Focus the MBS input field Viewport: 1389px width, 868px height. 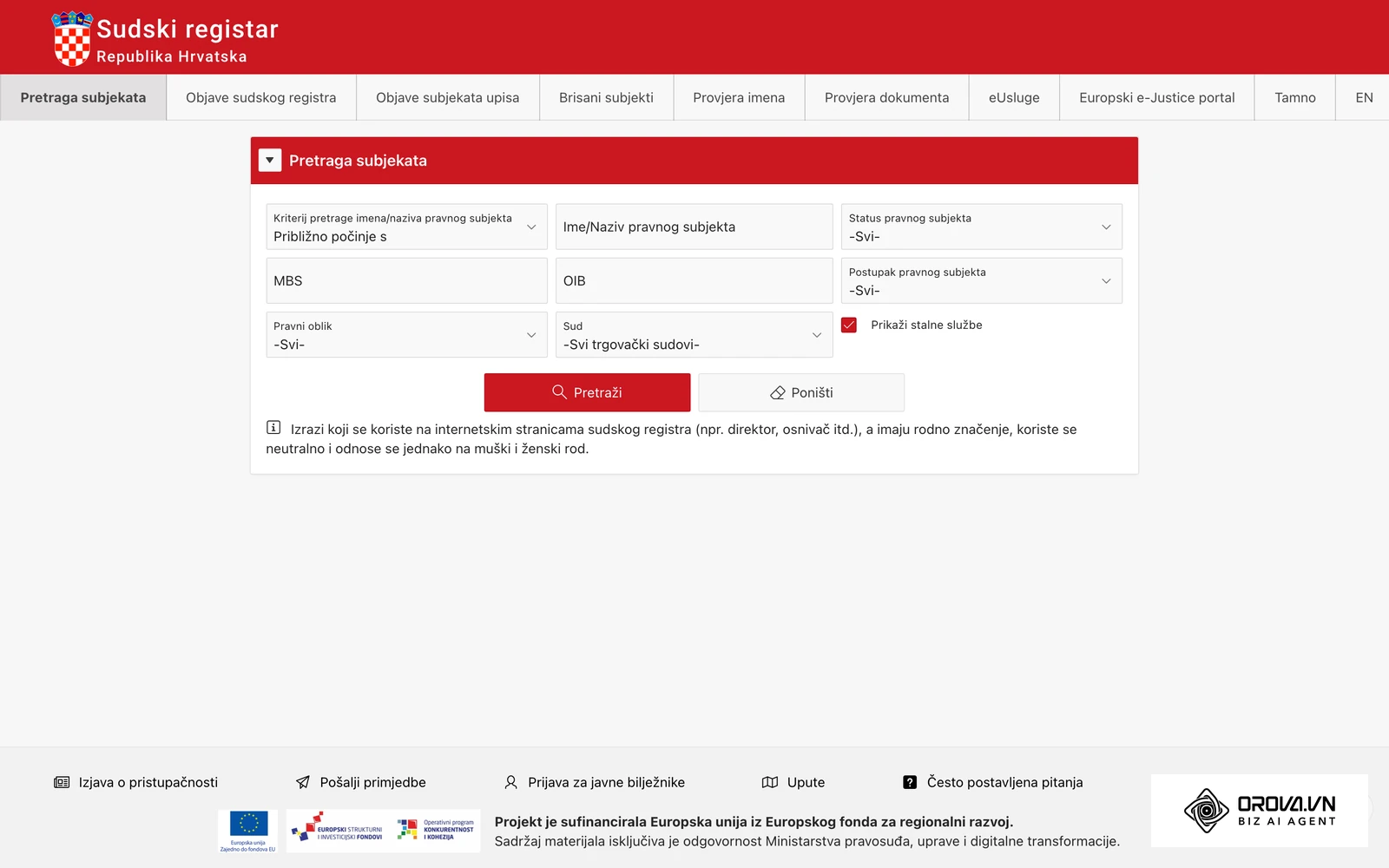point(406,280)
